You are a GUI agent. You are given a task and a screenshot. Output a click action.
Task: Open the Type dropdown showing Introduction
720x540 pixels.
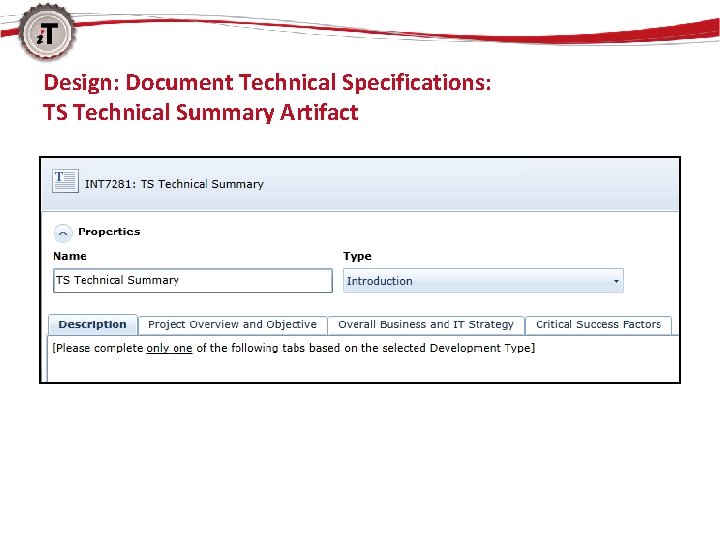pos(483,281)
